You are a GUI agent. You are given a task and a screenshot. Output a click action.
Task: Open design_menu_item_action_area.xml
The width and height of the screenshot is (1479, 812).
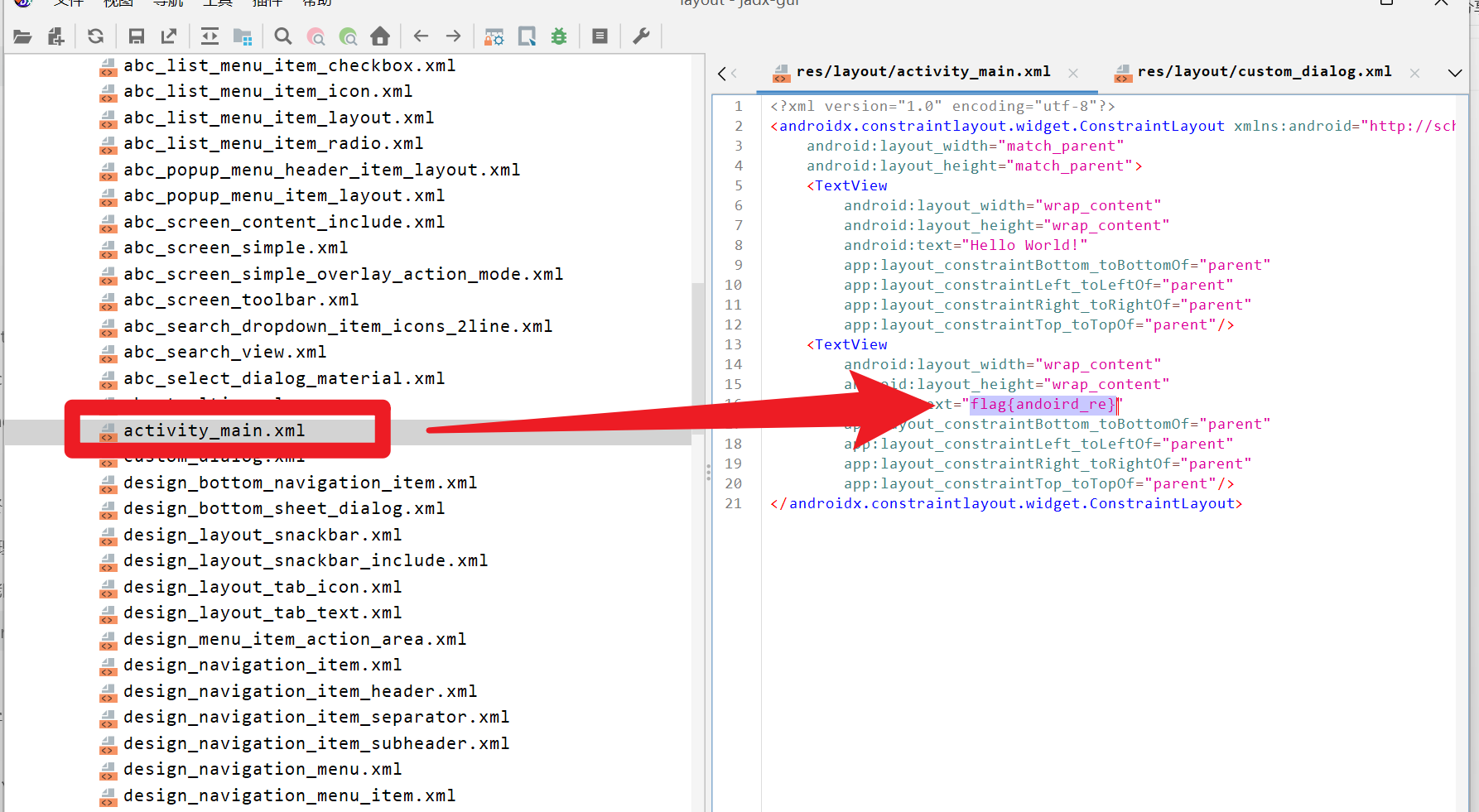(295, 639)
